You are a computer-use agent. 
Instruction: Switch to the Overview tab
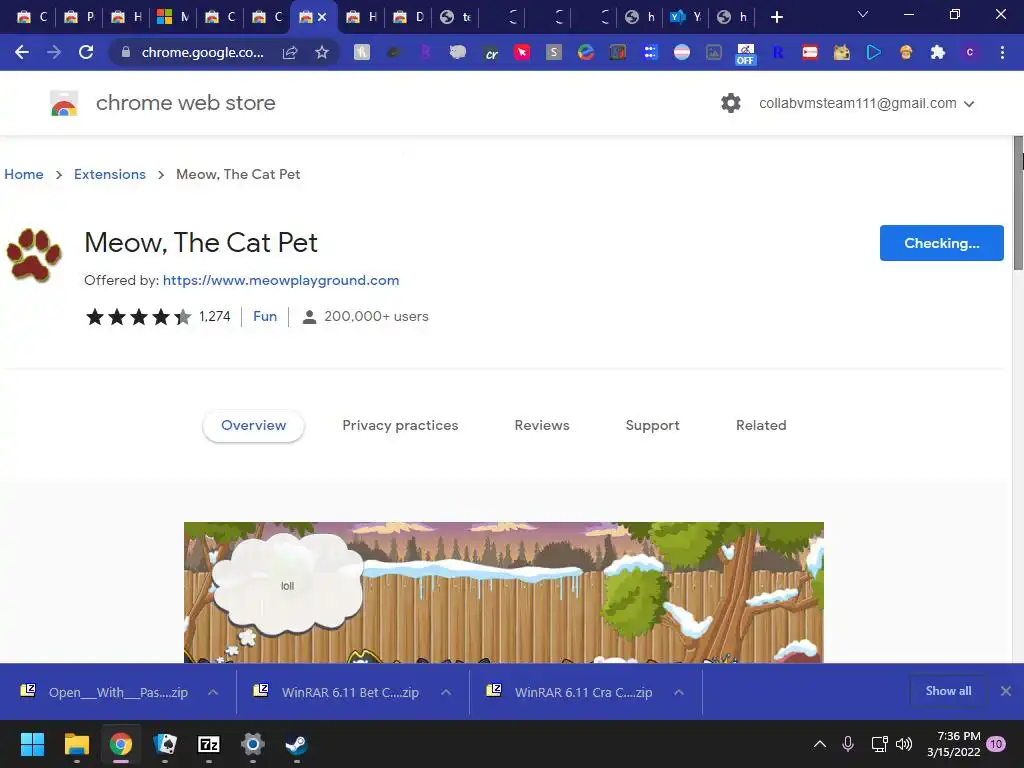253,425
